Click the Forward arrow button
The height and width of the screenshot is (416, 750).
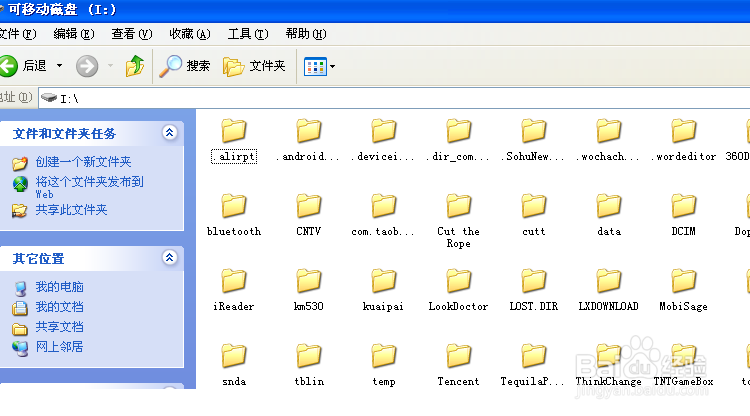87,66
